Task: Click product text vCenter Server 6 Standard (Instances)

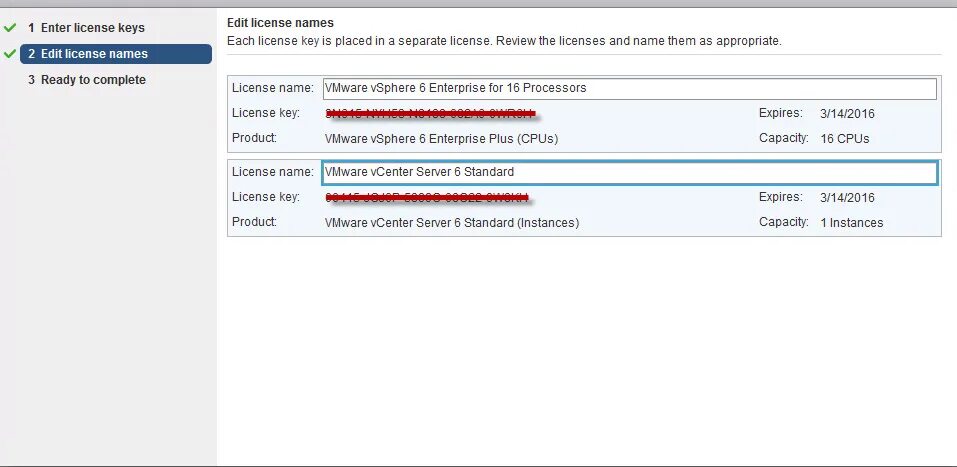Action: pos(451,222)
